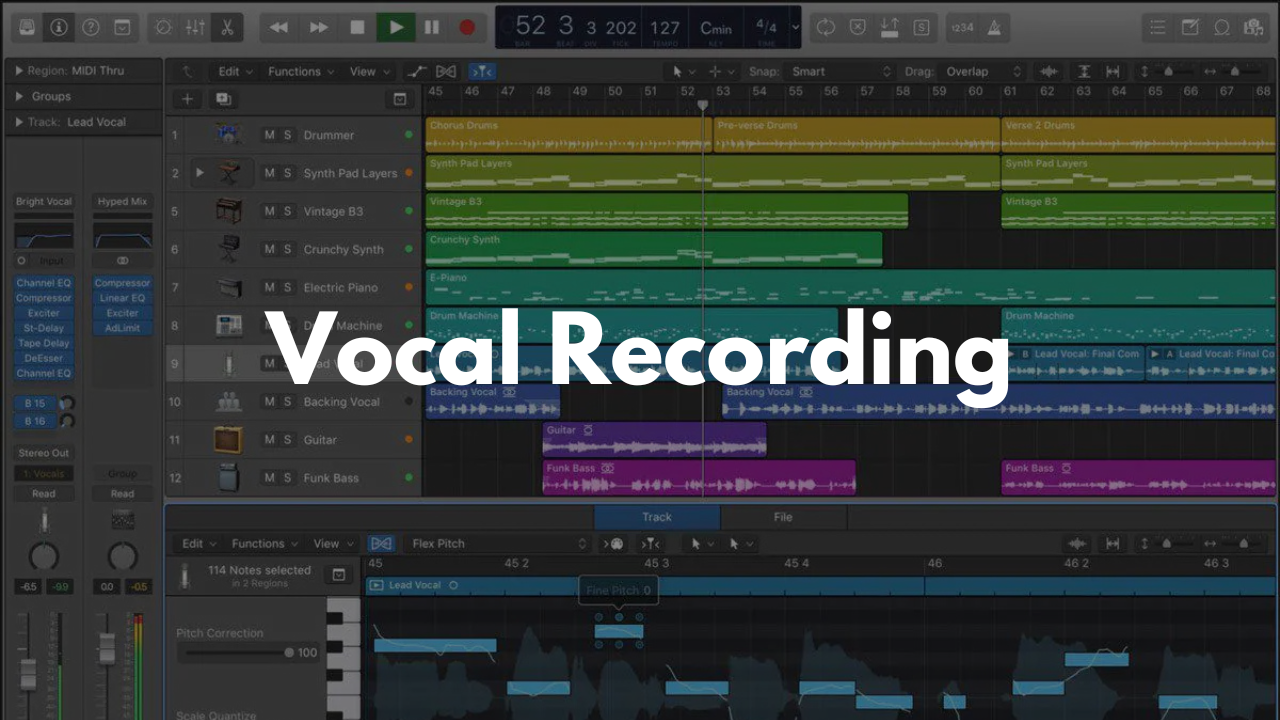Enable the Metronome click icon
Screen dimensions: 1280x720
[995, 27]
